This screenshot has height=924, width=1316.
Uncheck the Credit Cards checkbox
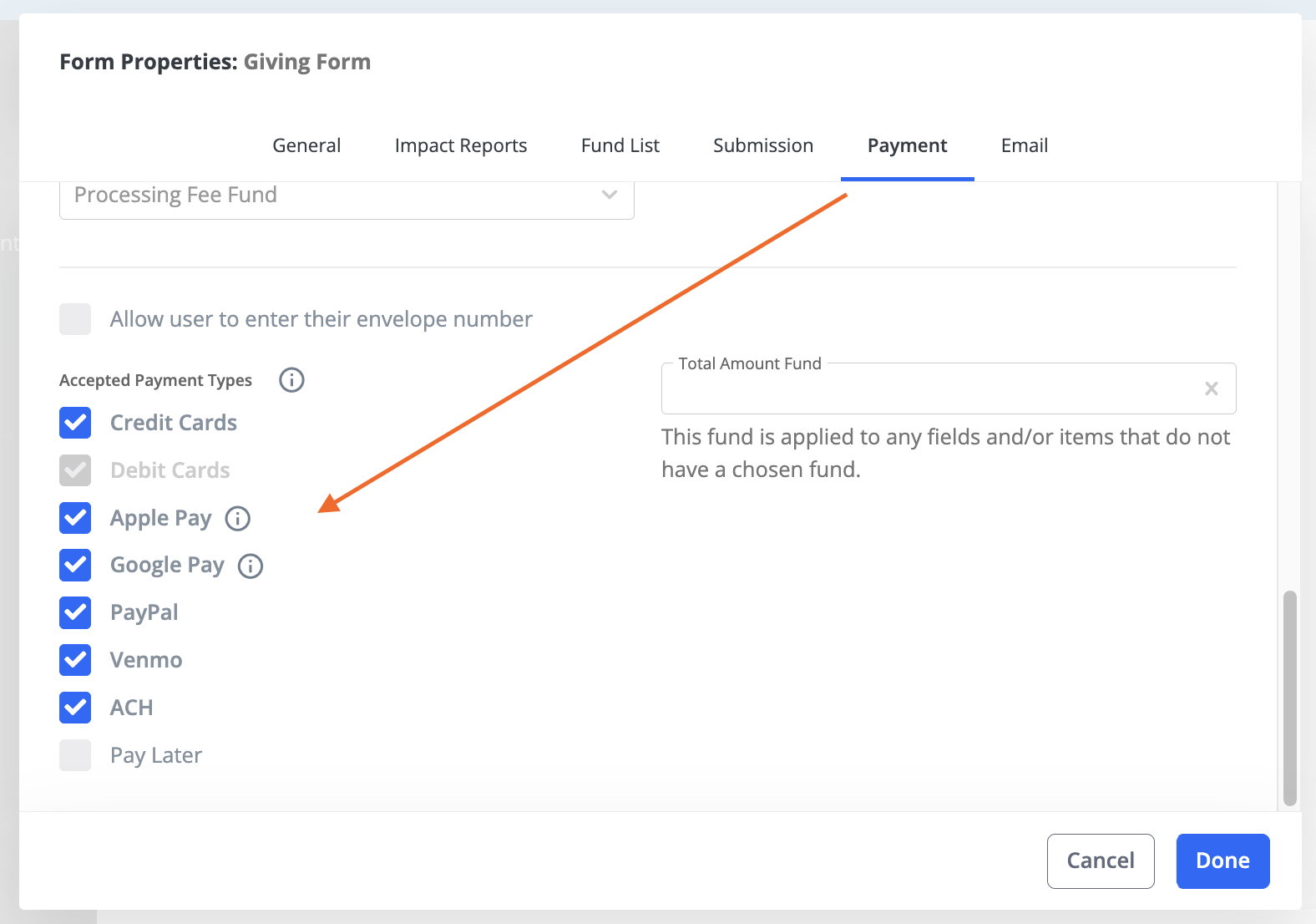(x=75, y=423)
